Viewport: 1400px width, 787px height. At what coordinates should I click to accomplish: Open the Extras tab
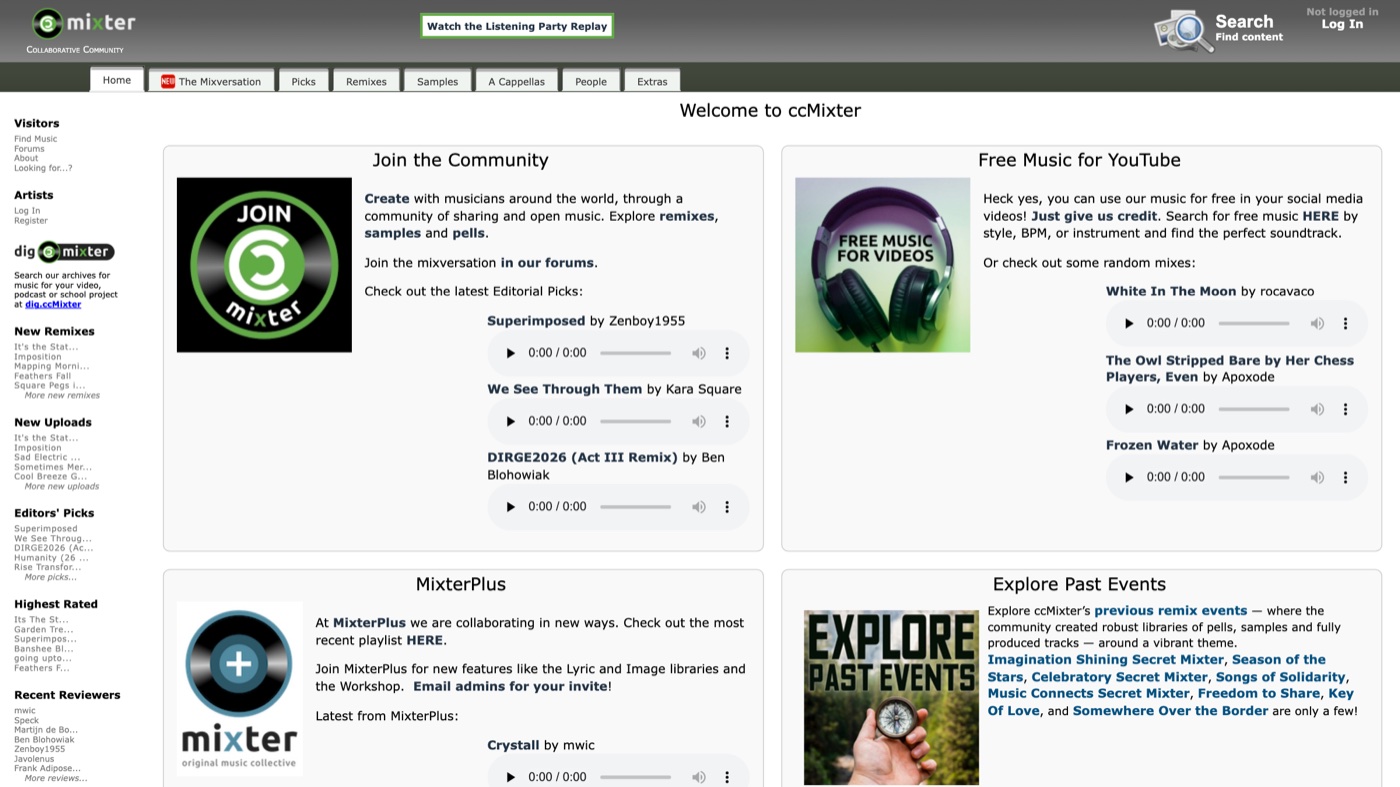click(x=652, y=81)
